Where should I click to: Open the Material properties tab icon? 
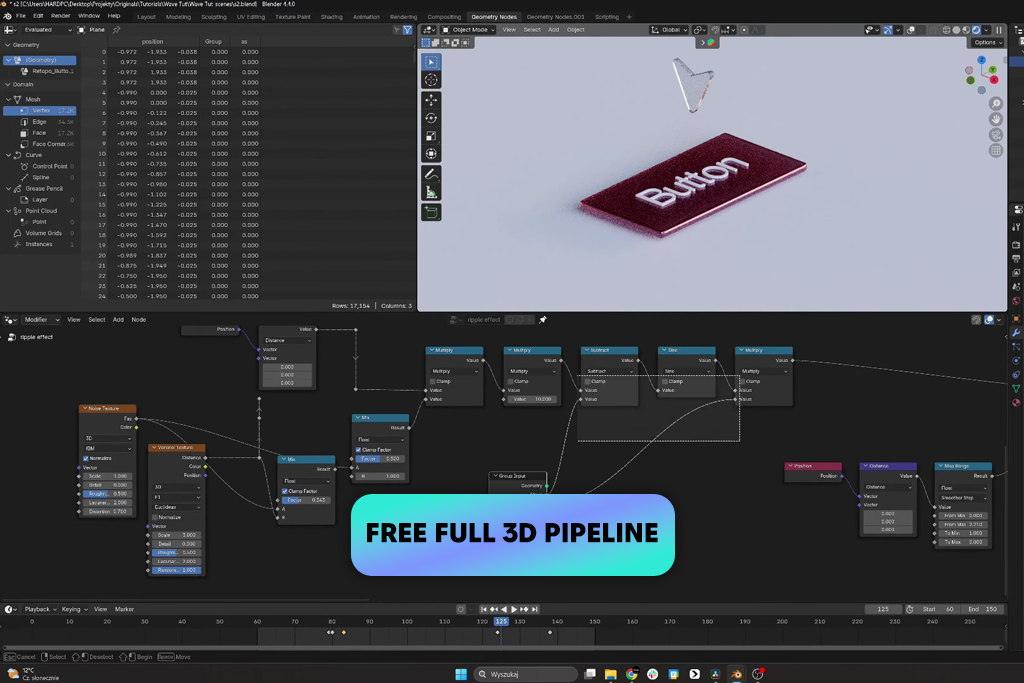tap(1016, 403)
